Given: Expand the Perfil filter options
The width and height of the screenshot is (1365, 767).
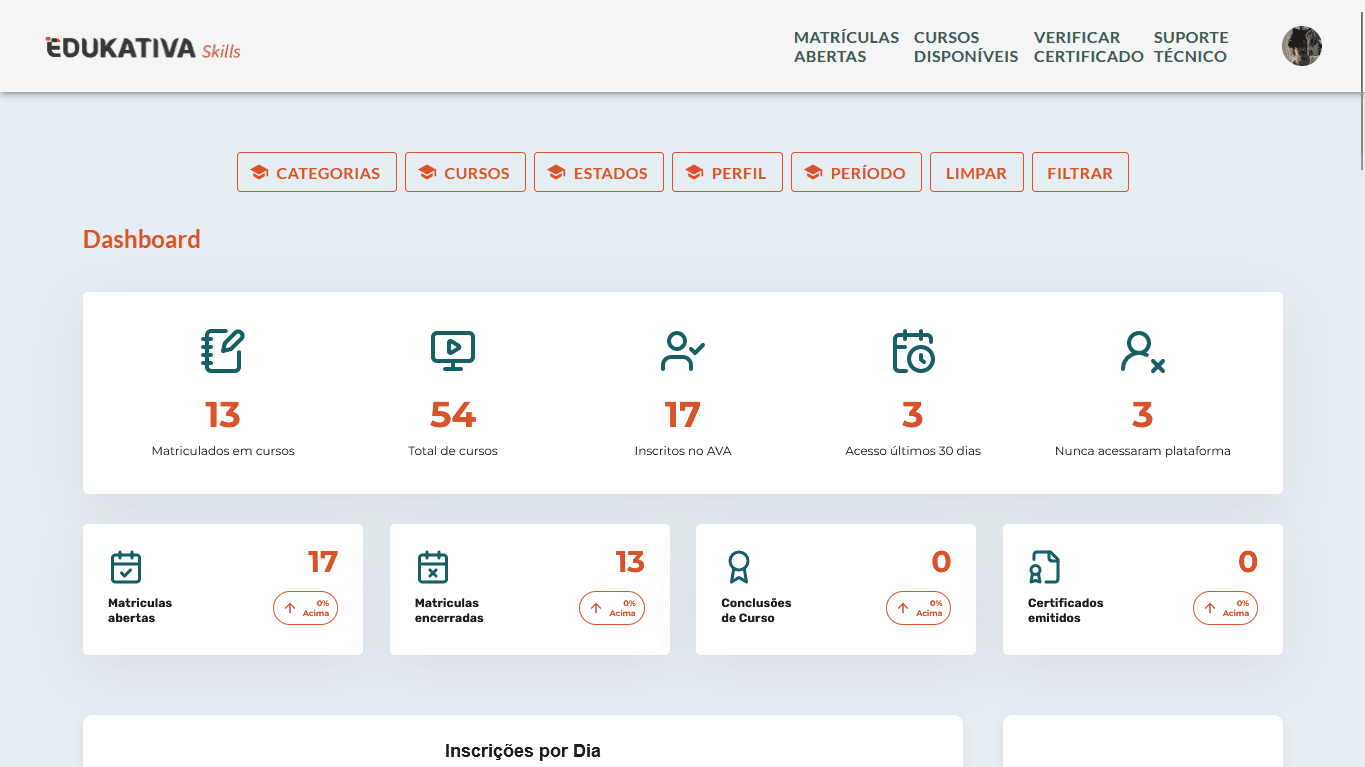Looking at the screenshot, I should tap(727, 172).
